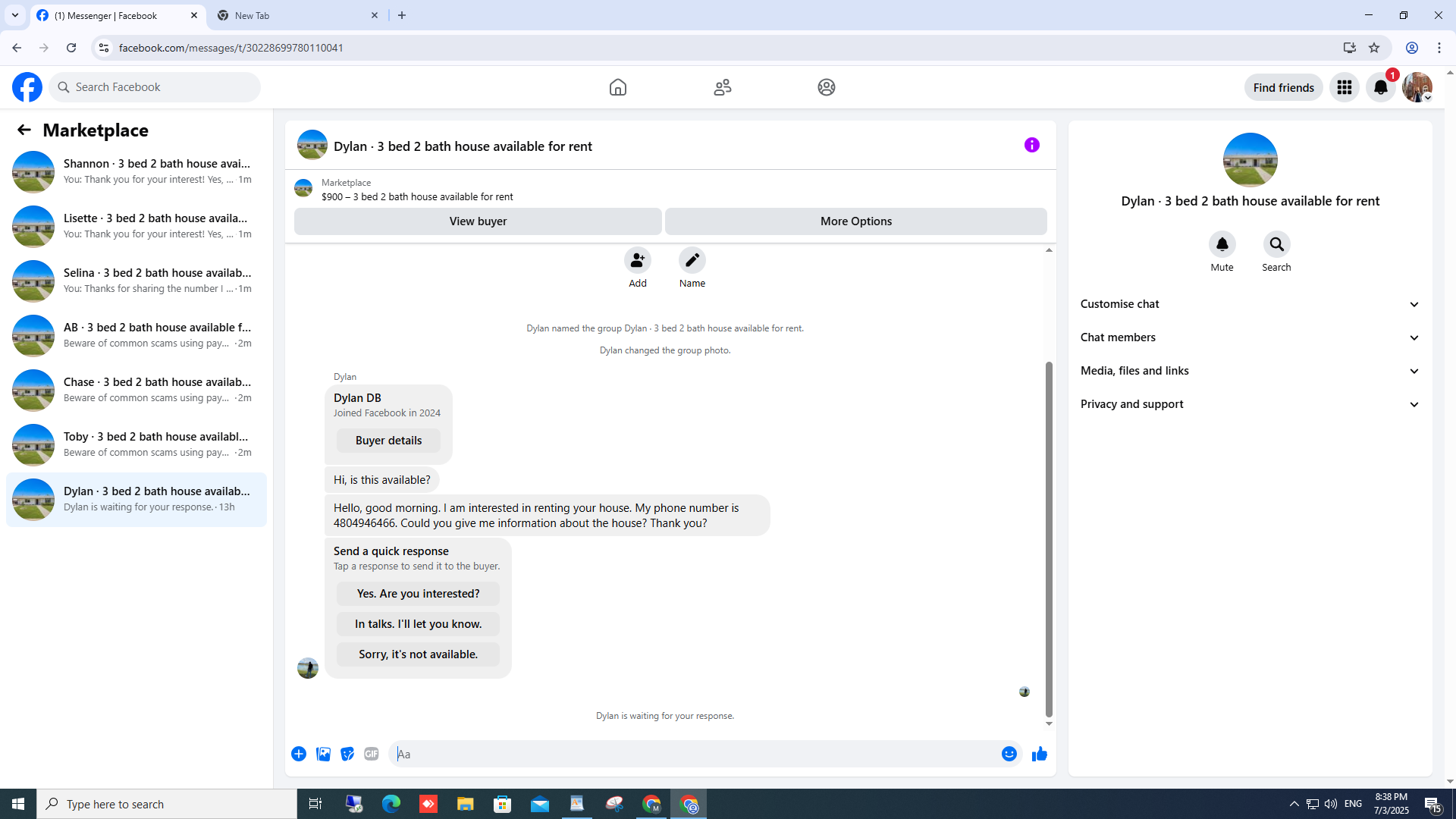The width and height of the screenshot is (1456, 819).
Task: Click the Add people icon
Action: point(637,260)
